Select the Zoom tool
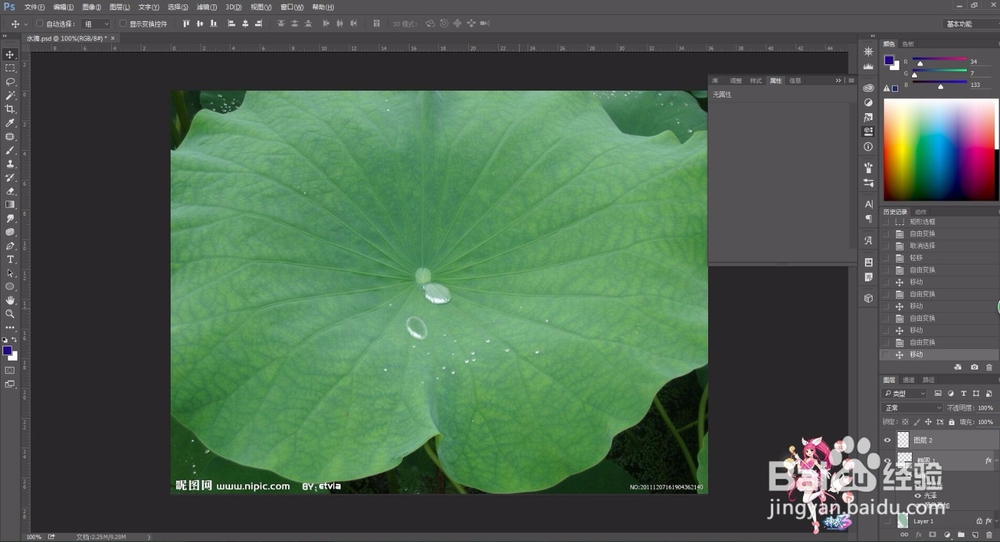The height and width of the screenshot is (542, 1000). pyautogui.click(x=10, y=314)
